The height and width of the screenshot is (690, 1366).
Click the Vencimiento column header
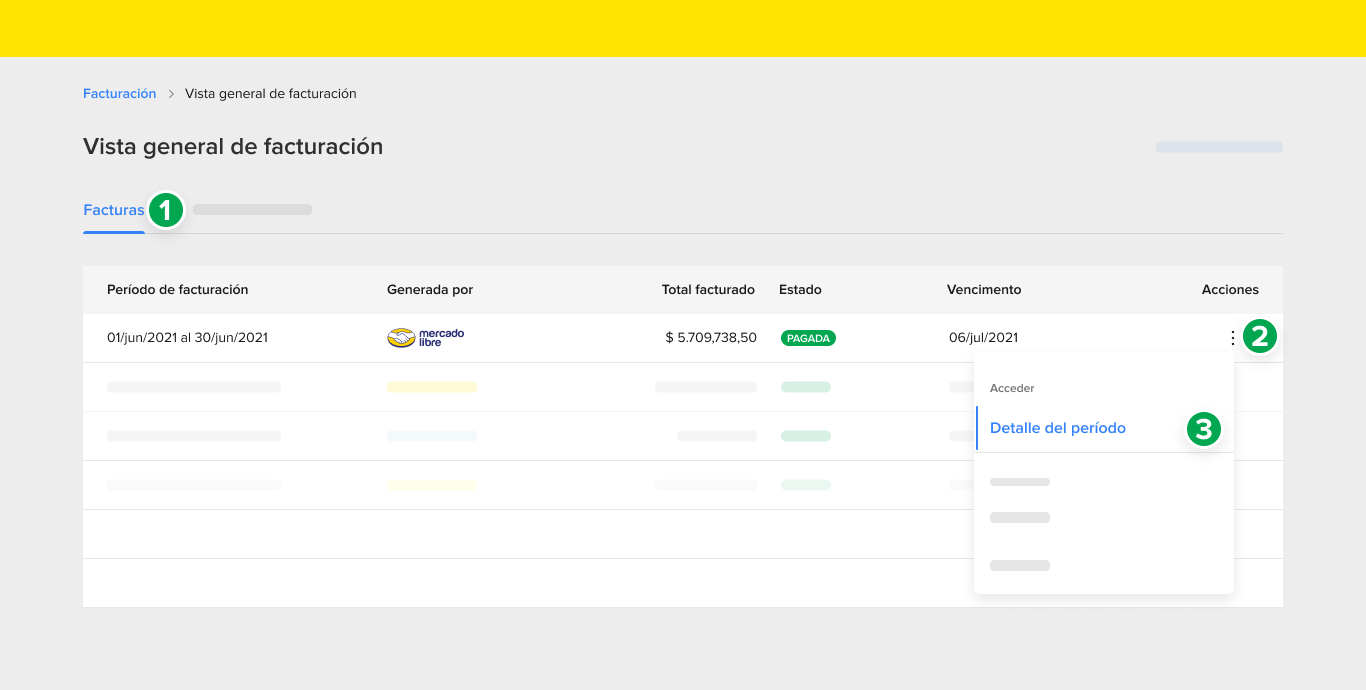click(984, 289)
